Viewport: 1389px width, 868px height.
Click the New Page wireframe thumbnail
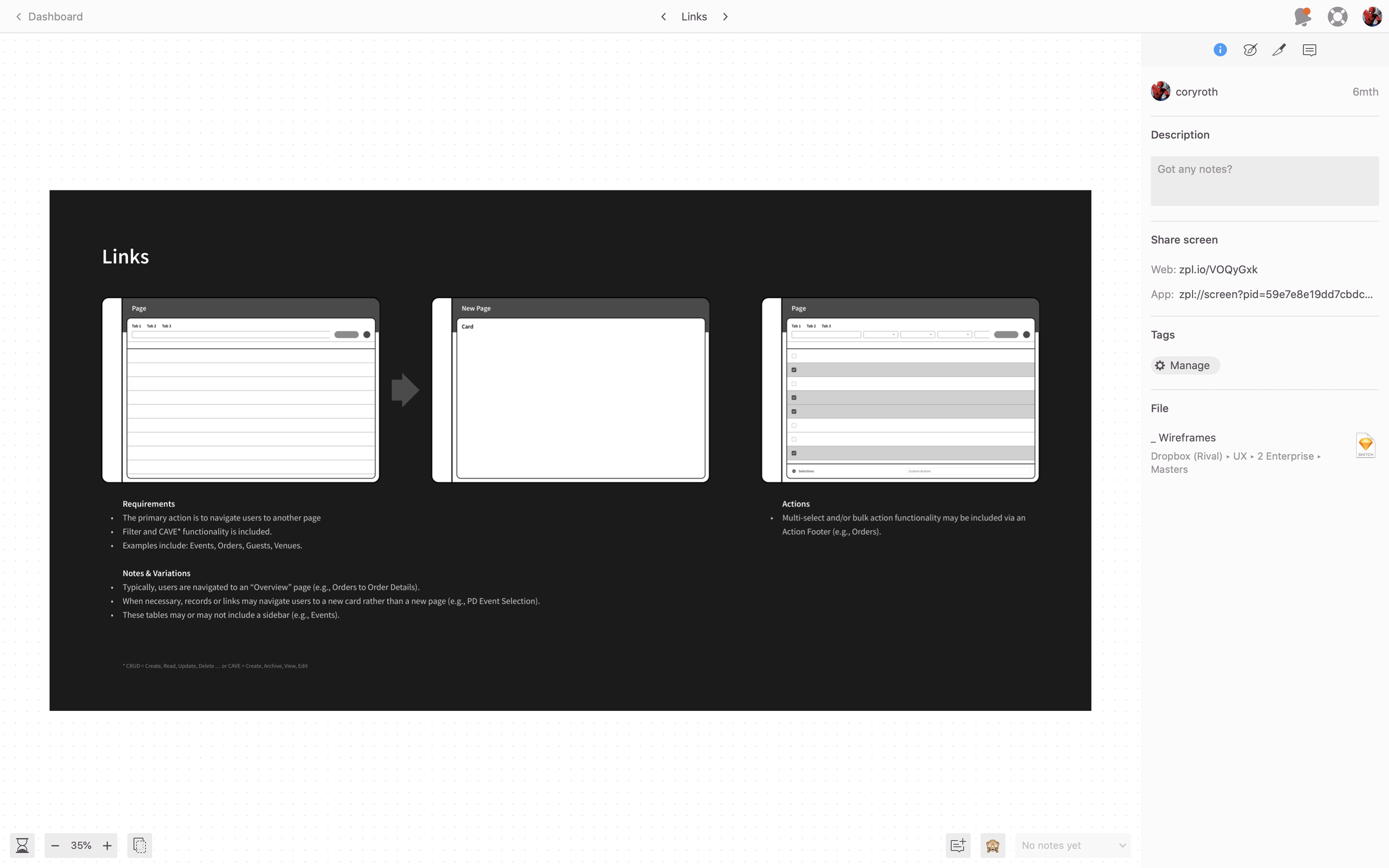click(x=570, y=390)
